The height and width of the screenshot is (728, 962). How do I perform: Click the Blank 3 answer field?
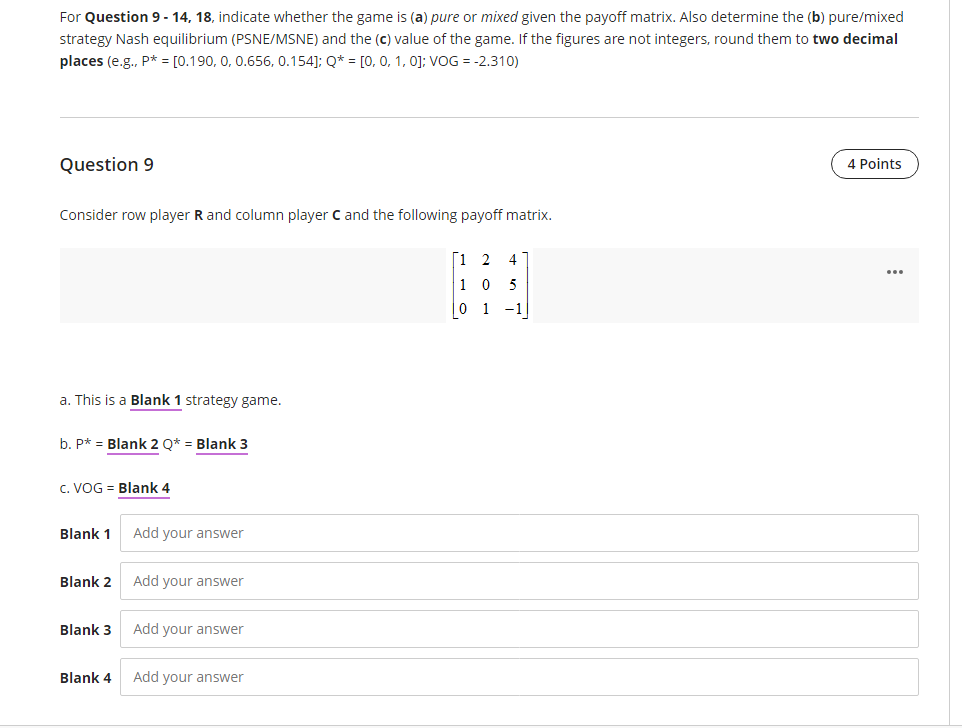click(520, 628)
